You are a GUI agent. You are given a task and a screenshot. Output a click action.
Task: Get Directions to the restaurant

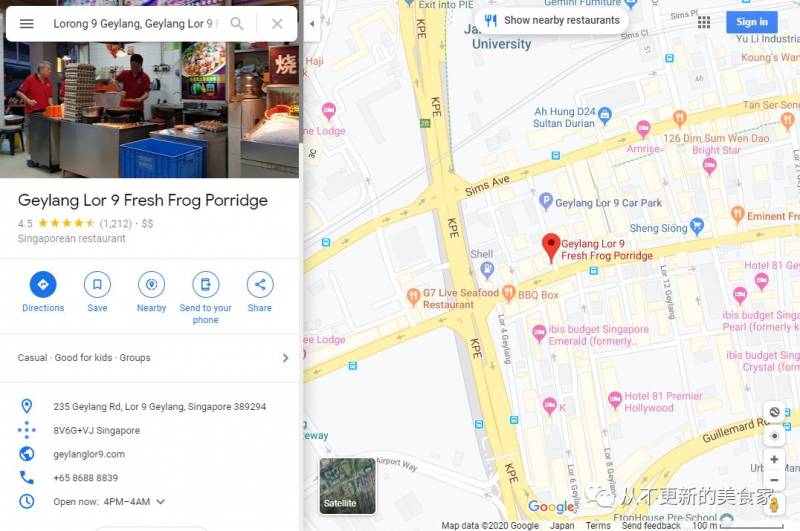pos(43,292)
